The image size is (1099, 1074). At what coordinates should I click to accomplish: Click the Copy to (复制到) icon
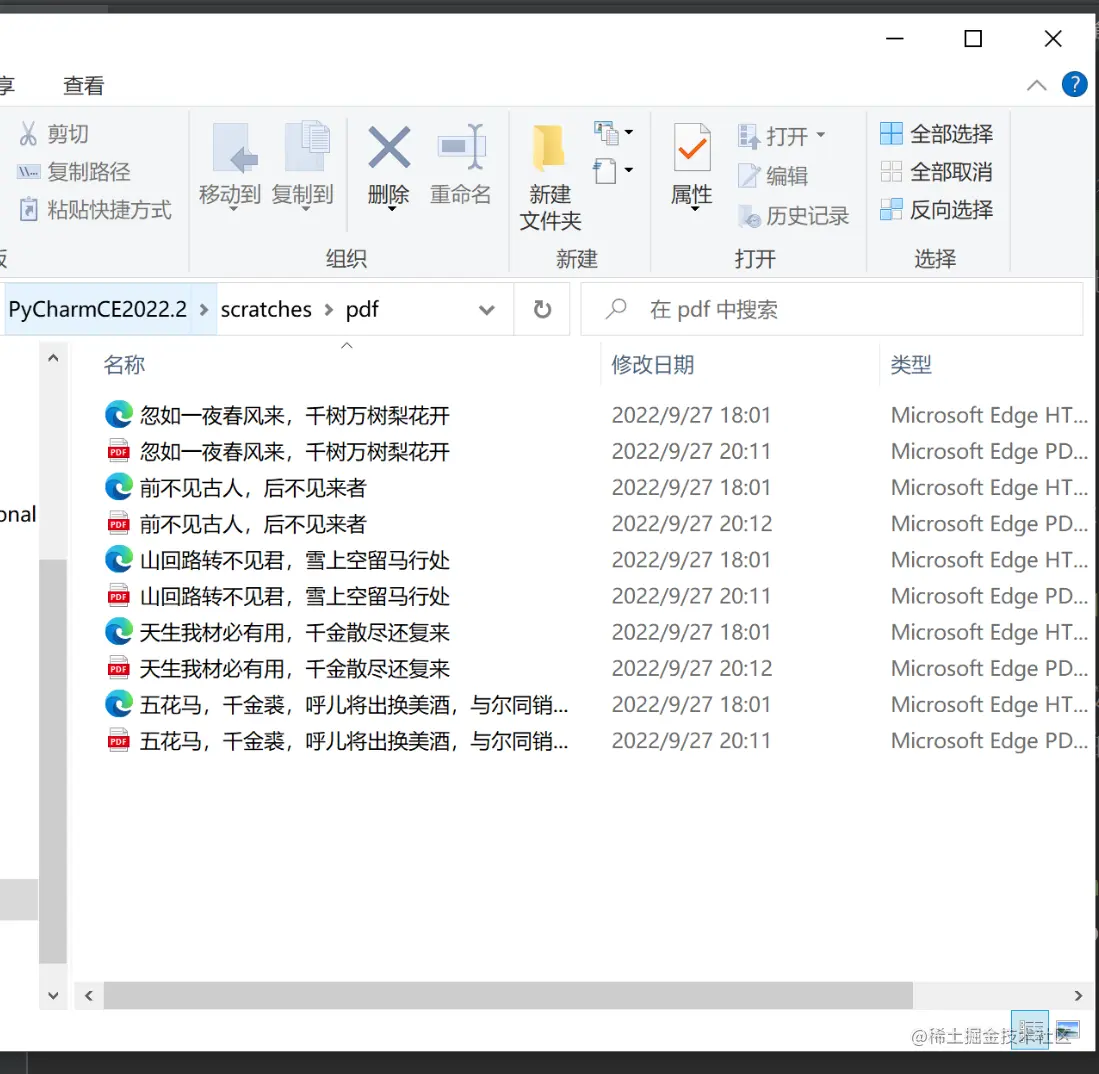(x=307, y=146)
